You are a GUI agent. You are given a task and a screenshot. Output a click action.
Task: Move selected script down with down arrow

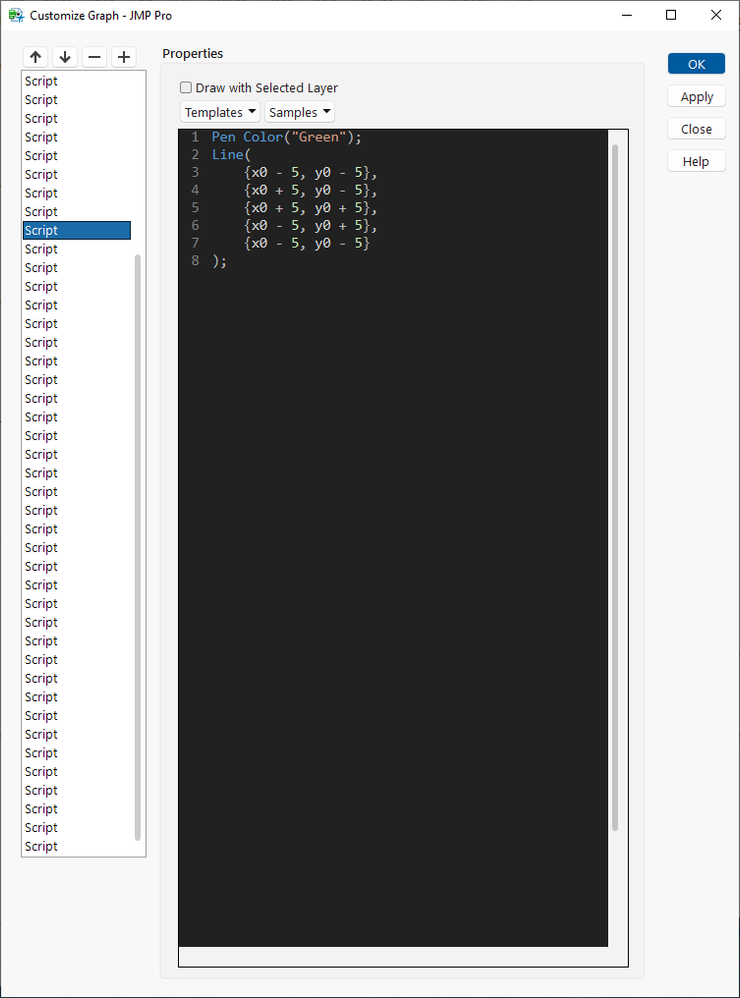[65, 57]
